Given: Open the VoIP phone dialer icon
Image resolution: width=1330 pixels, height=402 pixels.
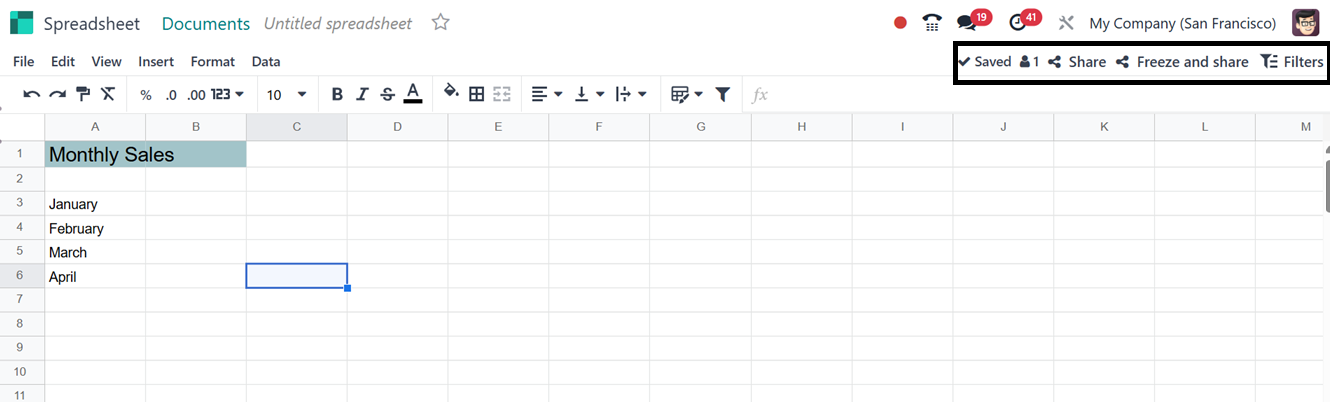Looking at the screenshot, I should 932,23.
